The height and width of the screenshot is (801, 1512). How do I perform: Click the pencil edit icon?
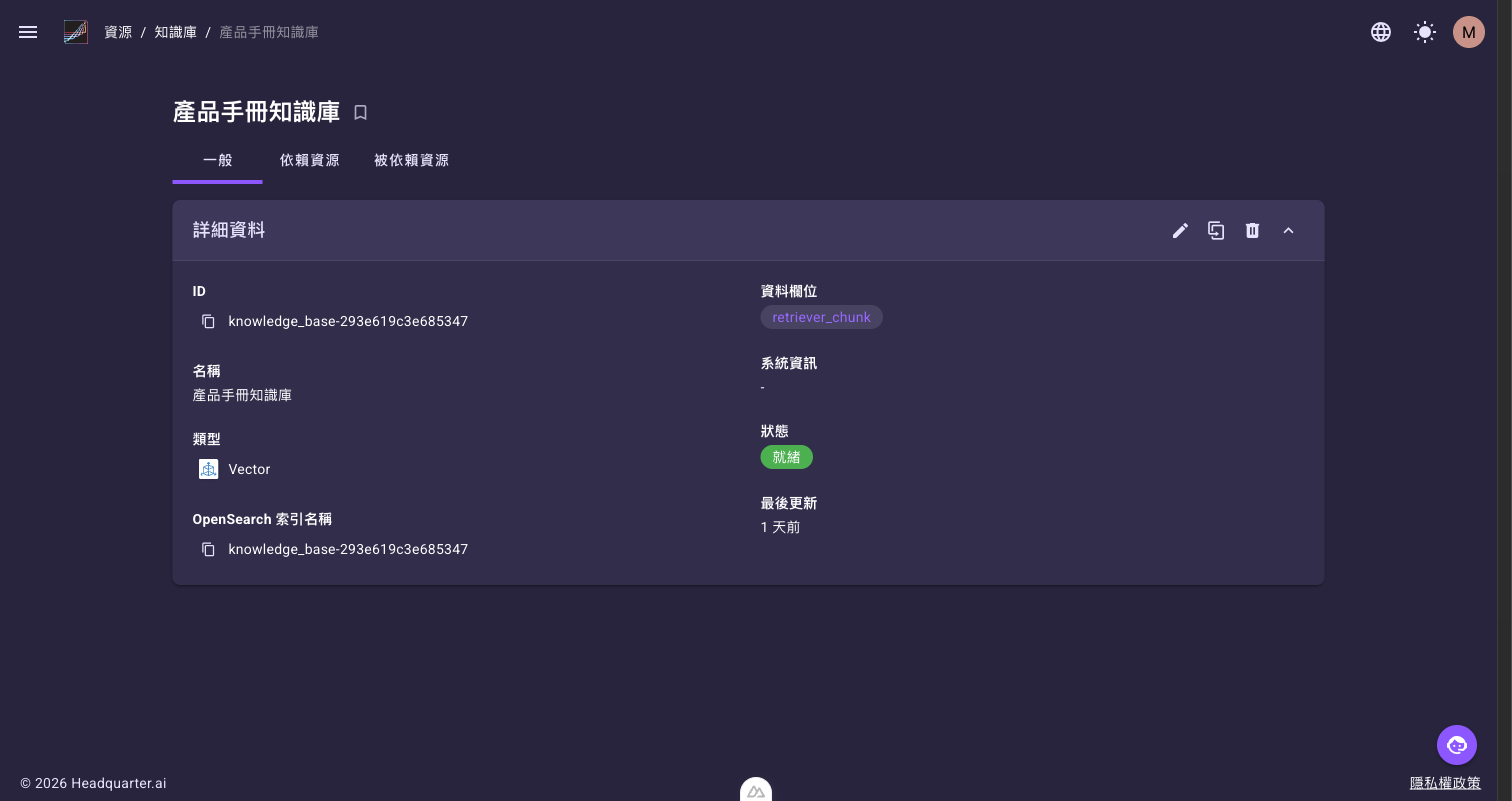click(1181, 231)
